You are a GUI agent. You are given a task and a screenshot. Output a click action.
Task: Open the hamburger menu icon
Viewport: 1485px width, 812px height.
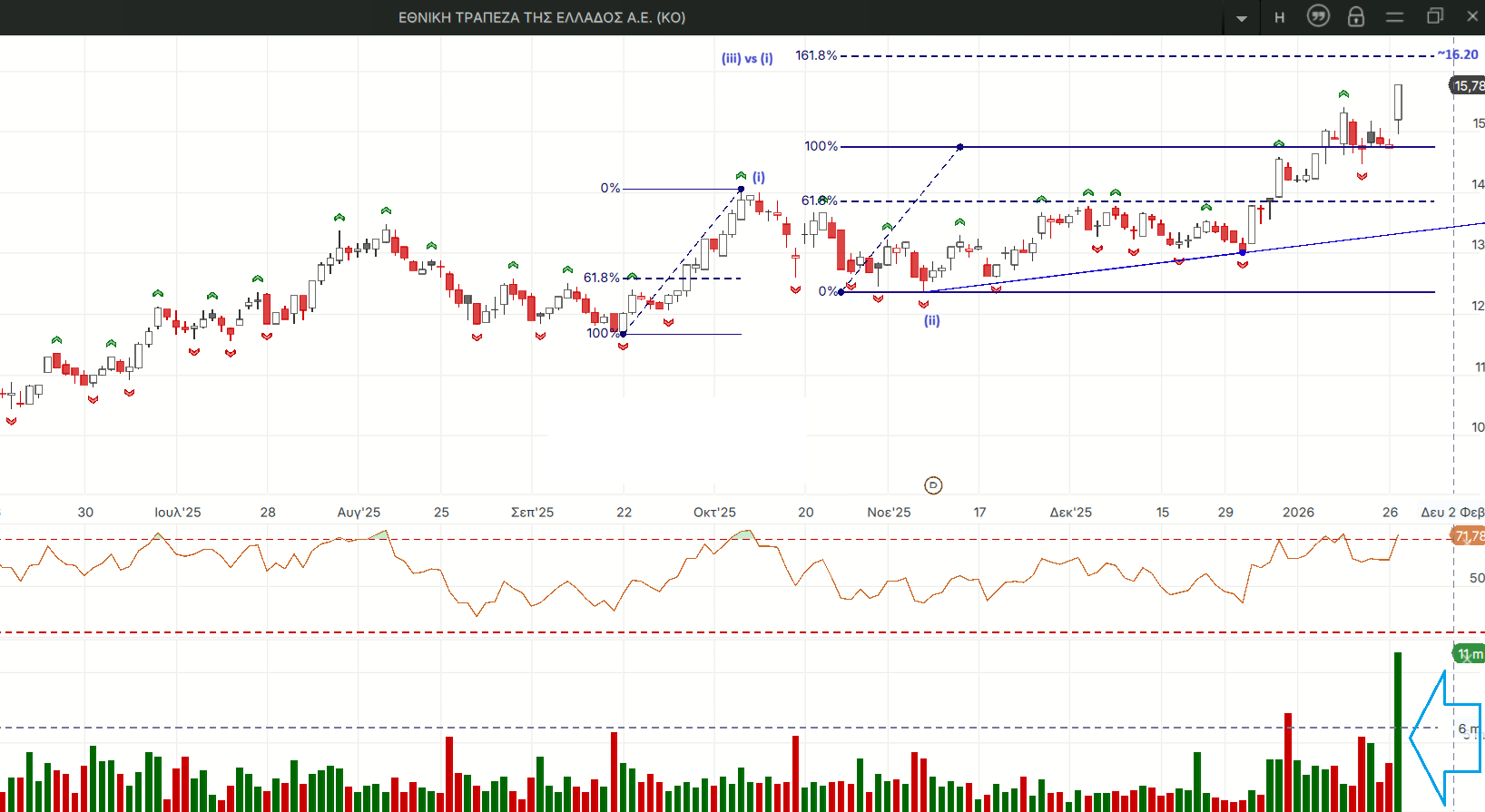click(1395, 17)
